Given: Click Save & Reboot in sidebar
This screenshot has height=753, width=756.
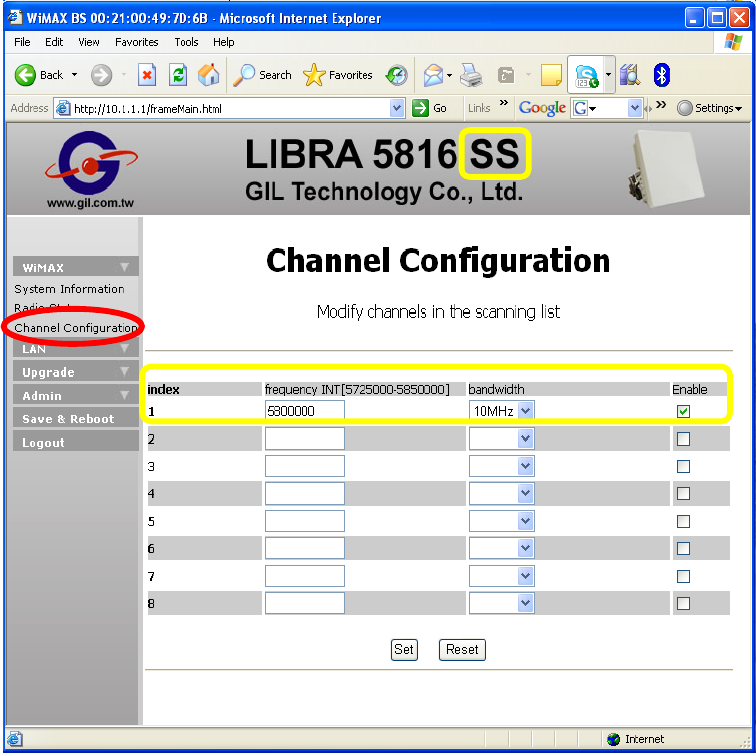Looking at the screenshot, I should pyautogui.click(x=76, y=418).
